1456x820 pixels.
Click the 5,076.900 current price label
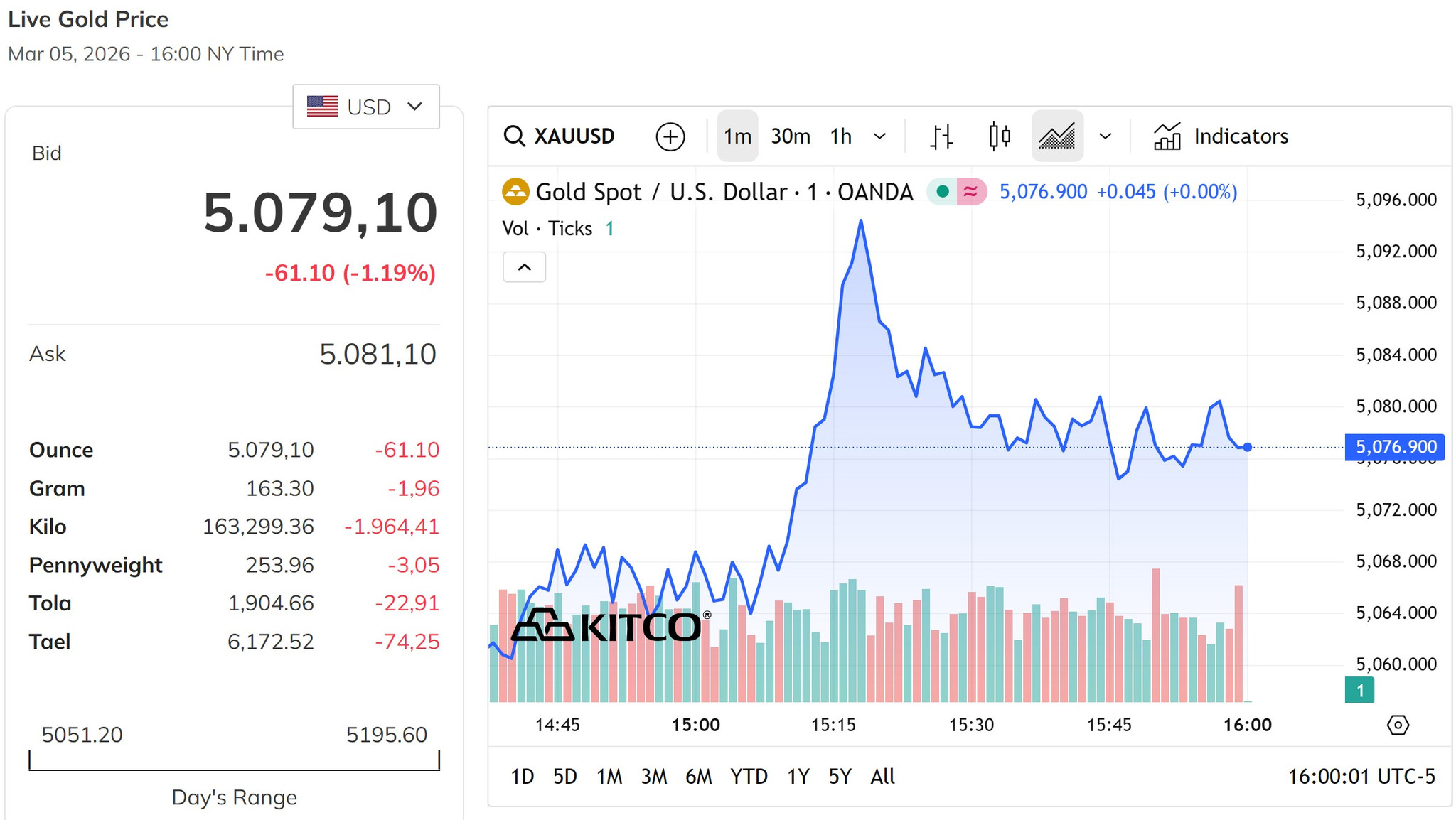click(1395, 447)
